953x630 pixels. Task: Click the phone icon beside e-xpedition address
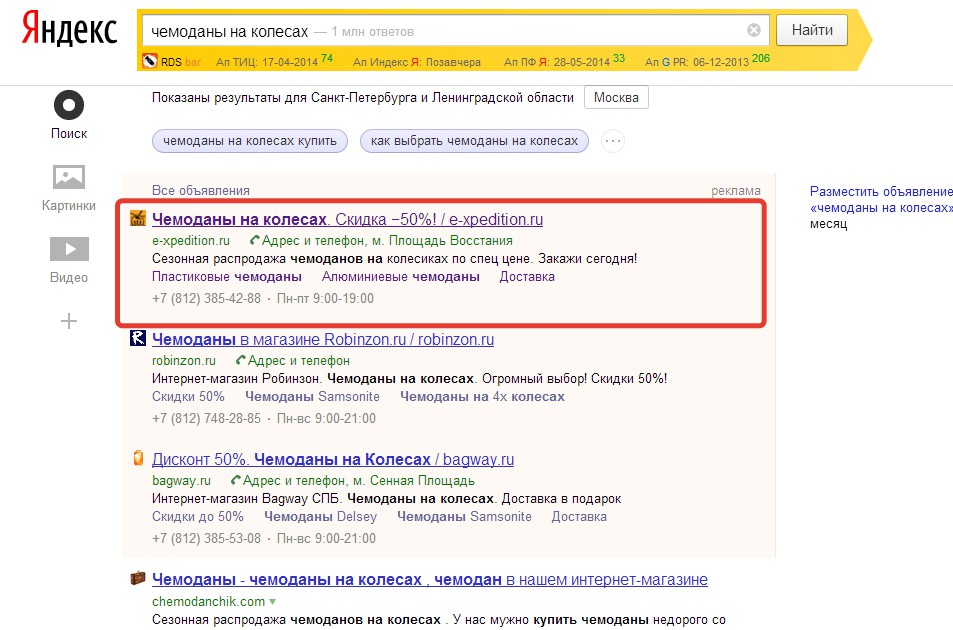coord(255,241)
